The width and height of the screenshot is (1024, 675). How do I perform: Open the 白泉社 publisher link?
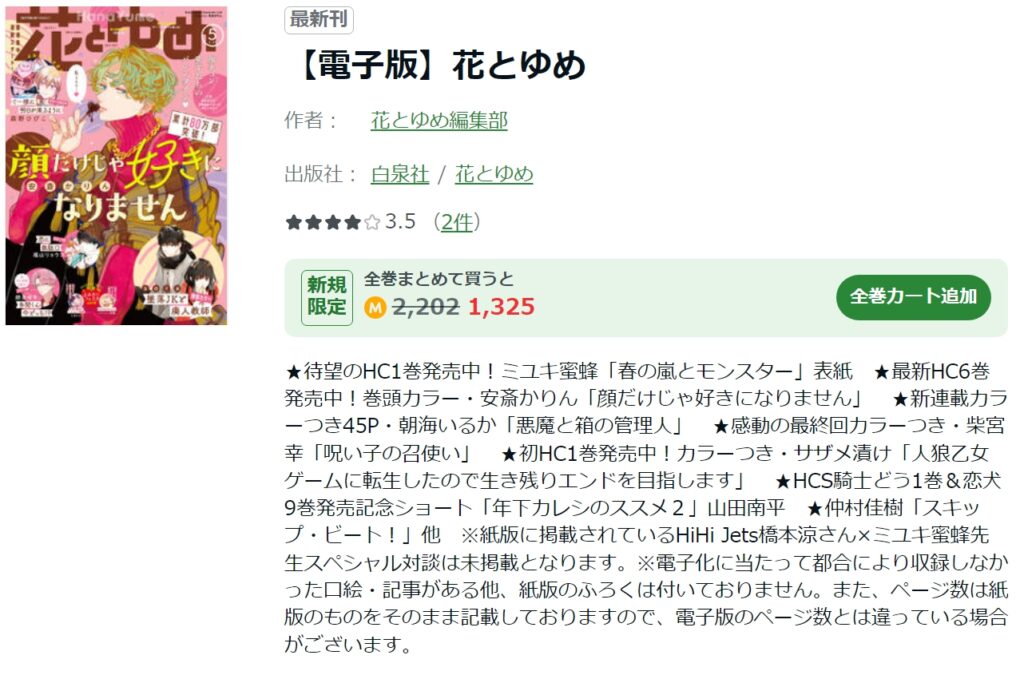pyautogui.click(x=400, y=174)
